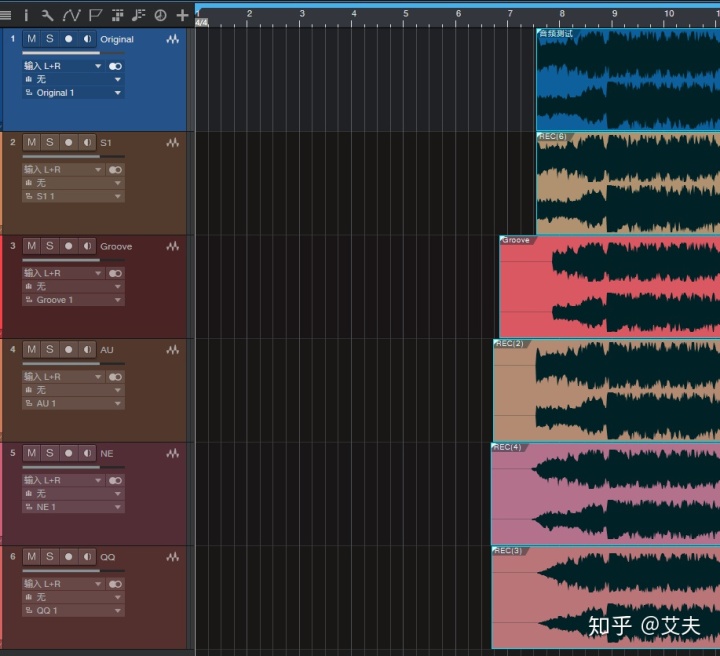
Task: Mute the AU track
Action: click(x=32, y=350)
